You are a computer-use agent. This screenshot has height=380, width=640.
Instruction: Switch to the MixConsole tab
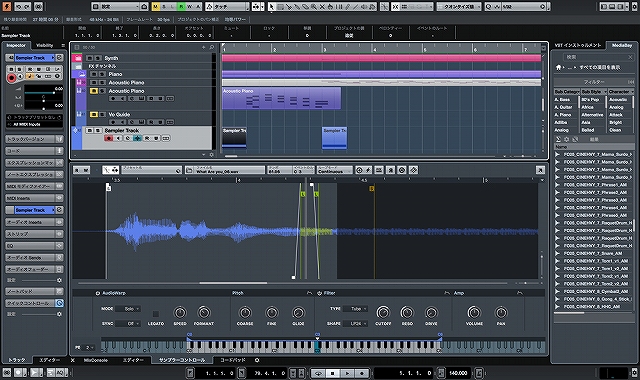click(96, 360)
